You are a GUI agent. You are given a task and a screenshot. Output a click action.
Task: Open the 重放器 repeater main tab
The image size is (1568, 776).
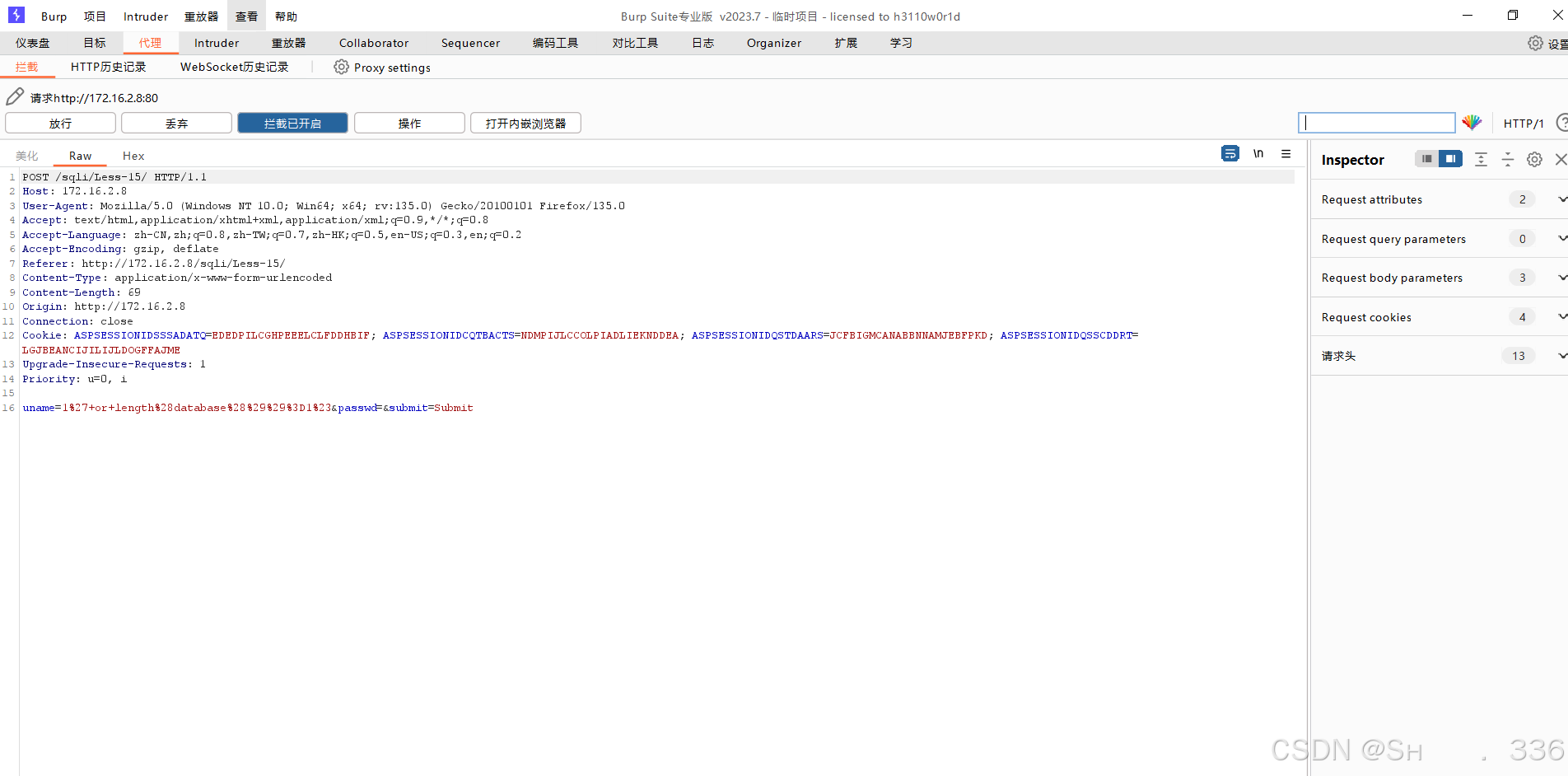288,43
